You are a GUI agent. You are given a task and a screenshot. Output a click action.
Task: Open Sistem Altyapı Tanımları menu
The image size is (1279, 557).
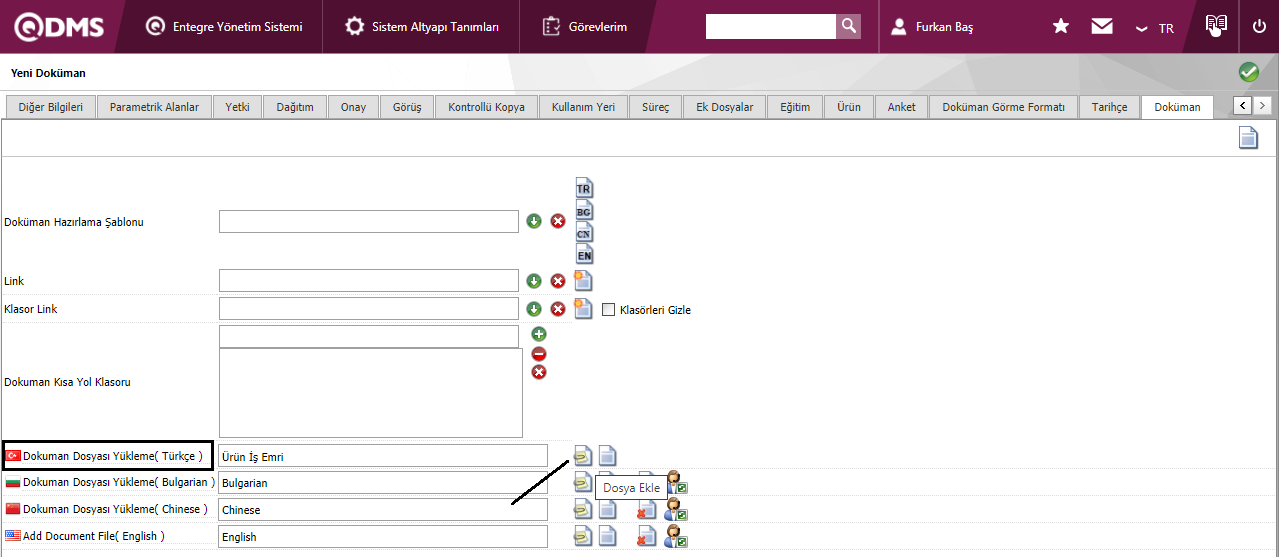pyautogui.click(x=422, y=27)
